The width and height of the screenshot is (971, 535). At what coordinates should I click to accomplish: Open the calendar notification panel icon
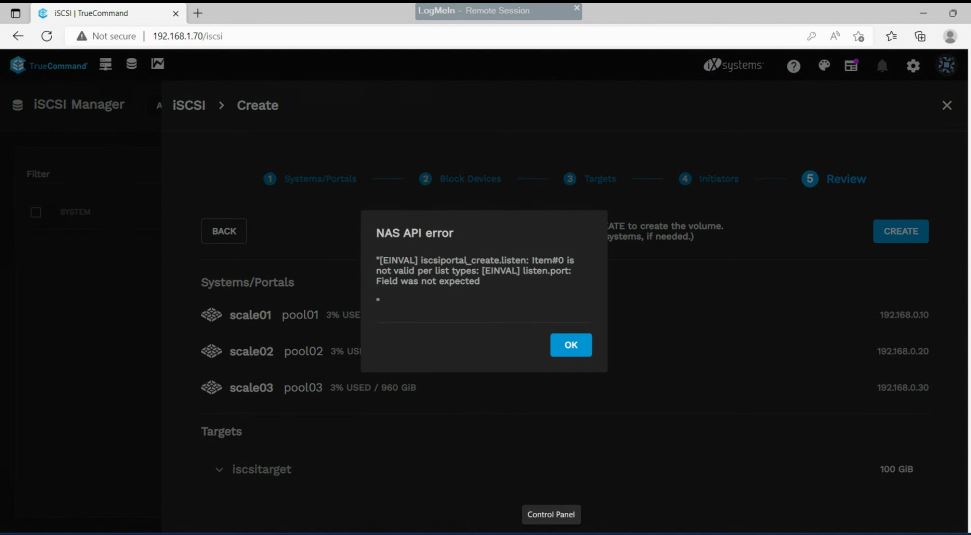point(851,65)
